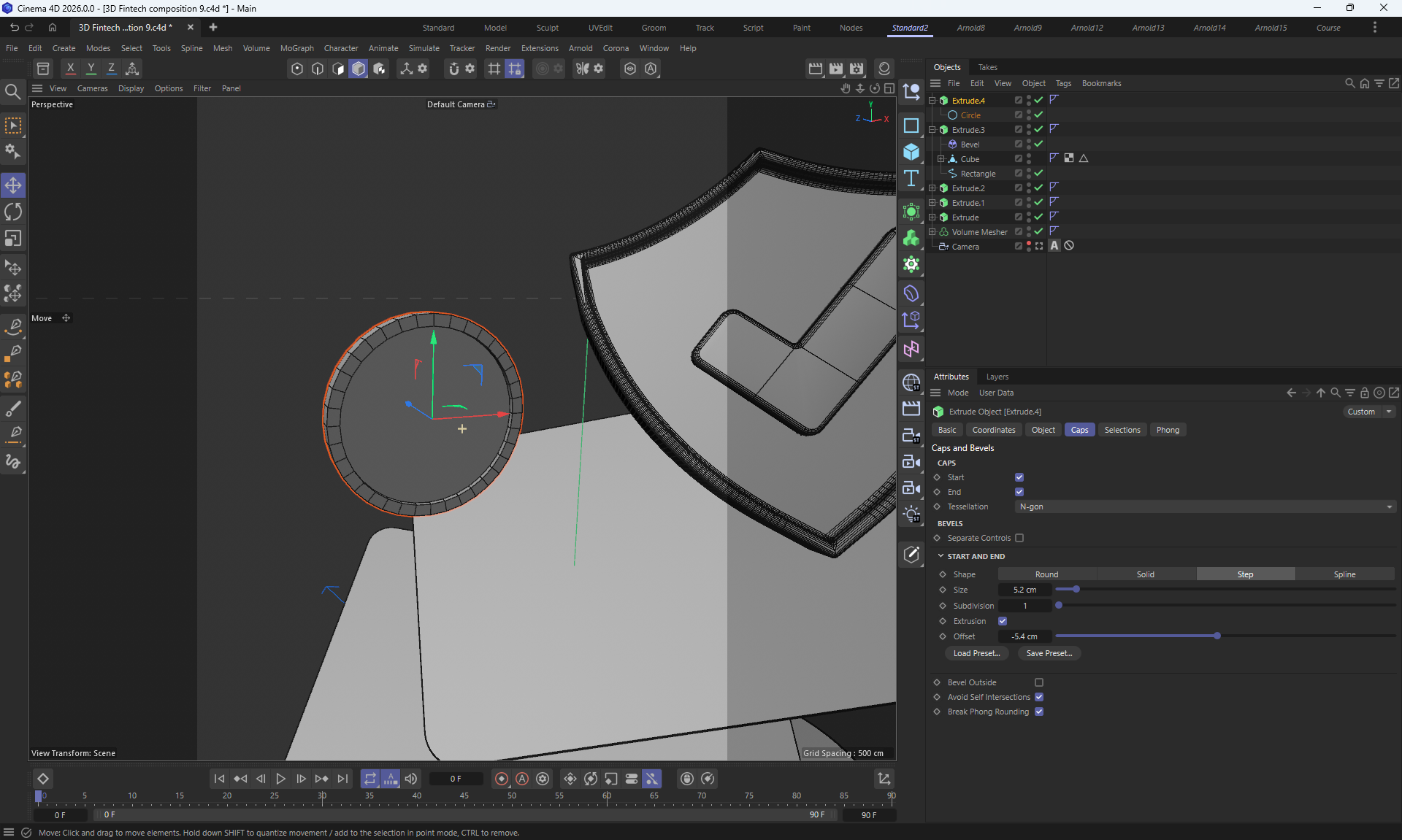
Task: Enable the Separate Controls checkbox
Action: 1019,538
